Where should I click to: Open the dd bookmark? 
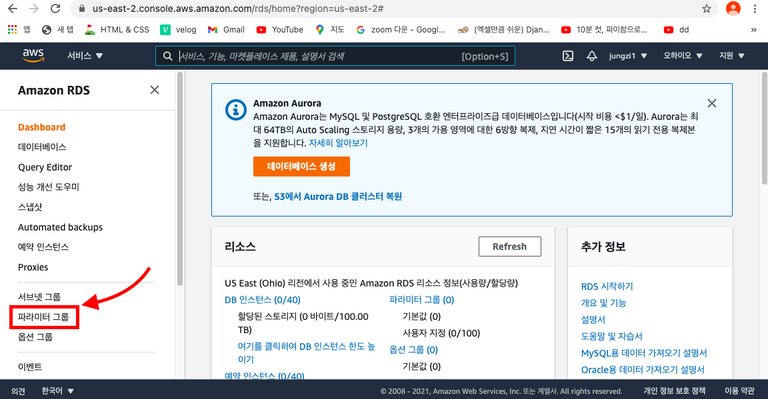pos(676,29)
